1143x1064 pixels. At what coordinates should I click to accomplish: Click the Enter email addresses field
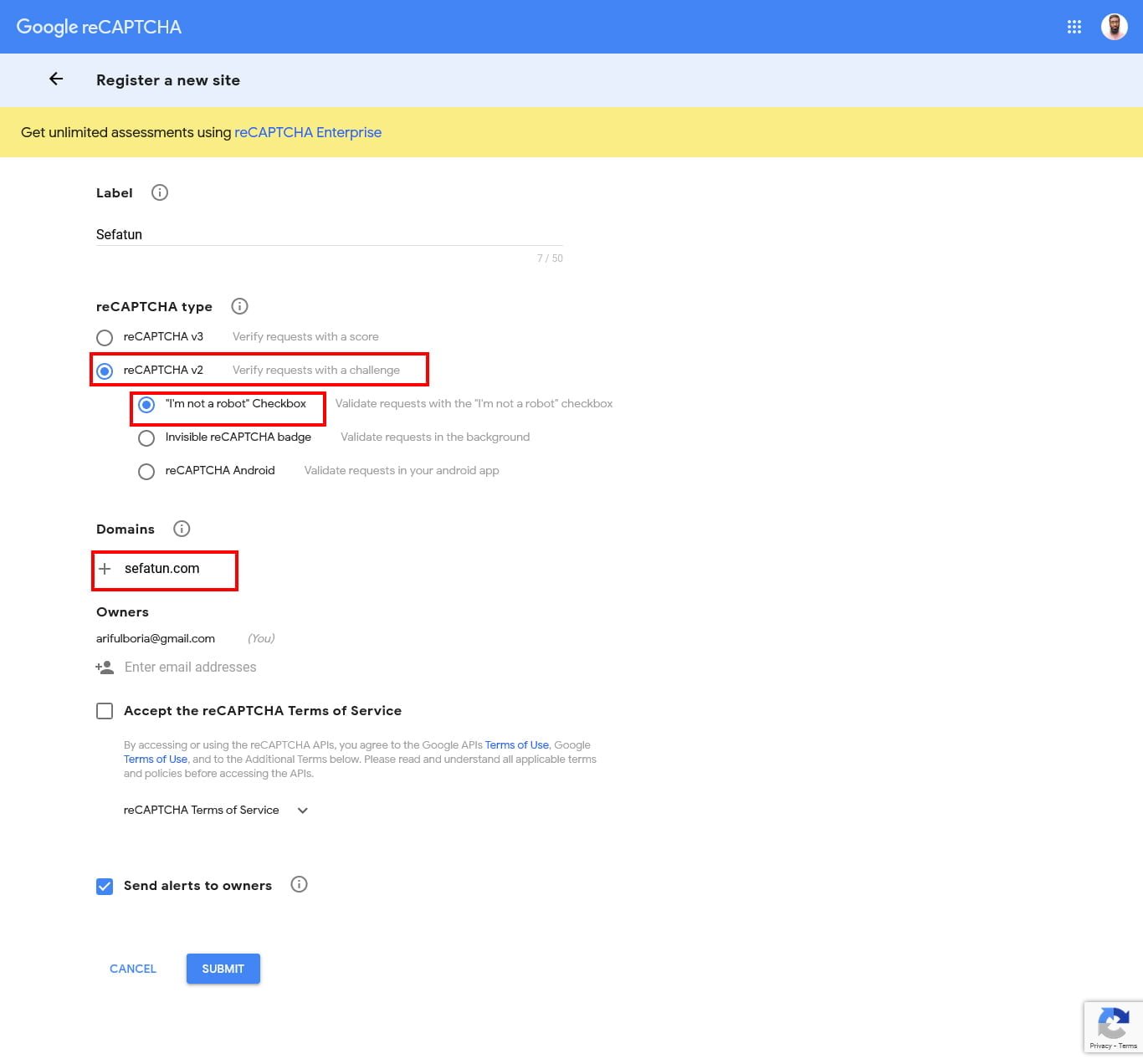191,667
